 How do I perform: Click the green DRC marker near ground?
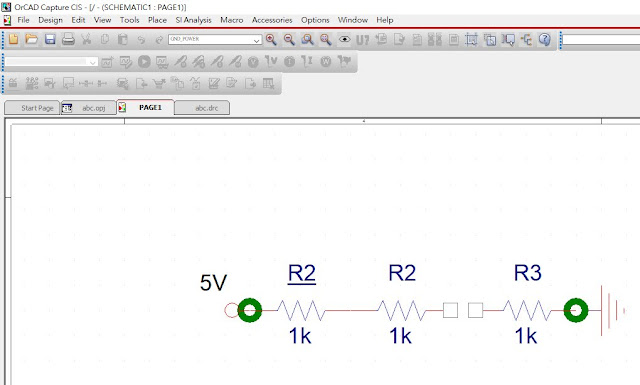coord(576,310)
